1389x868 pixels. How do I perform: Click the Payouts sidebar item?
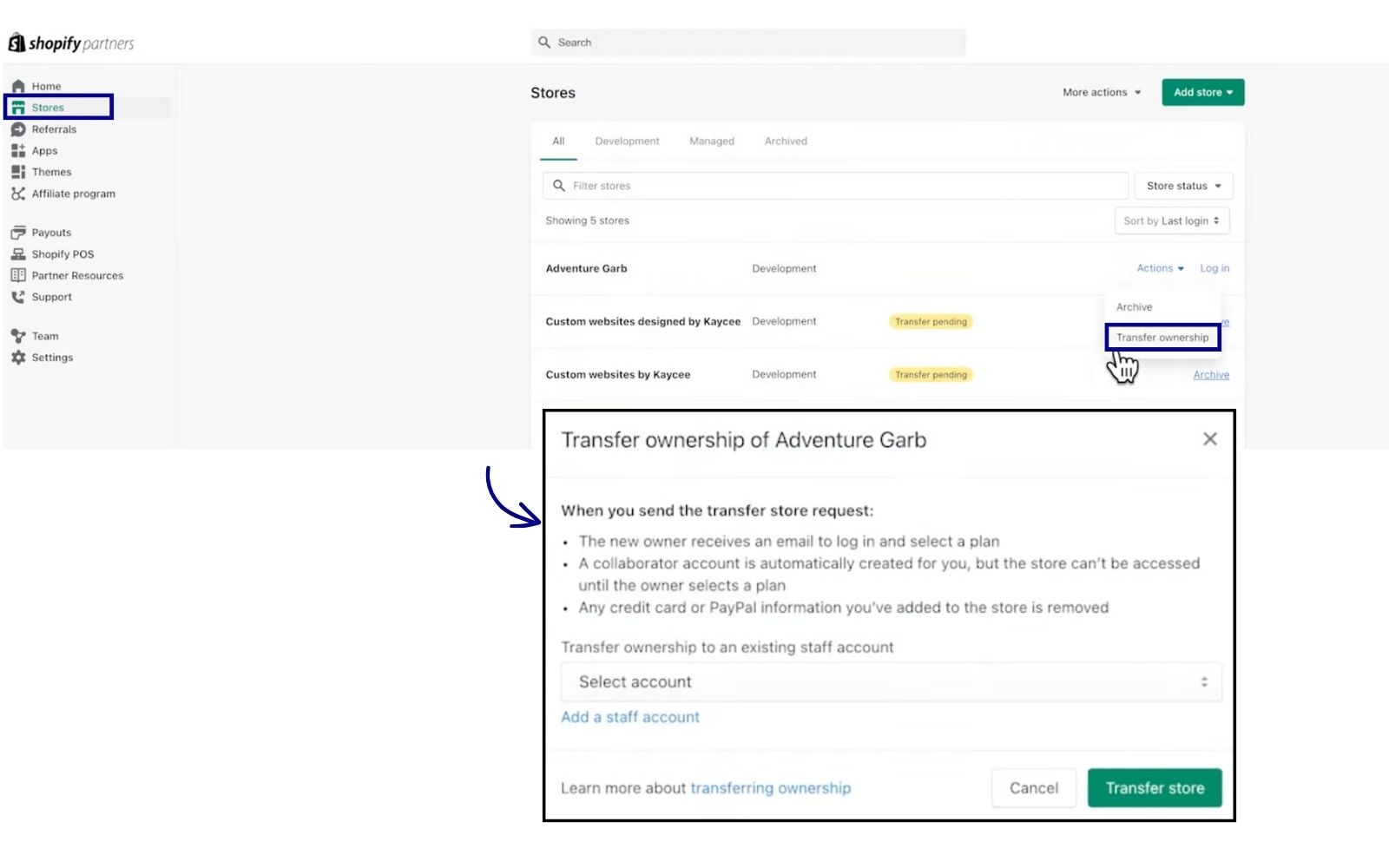[50, 232]
